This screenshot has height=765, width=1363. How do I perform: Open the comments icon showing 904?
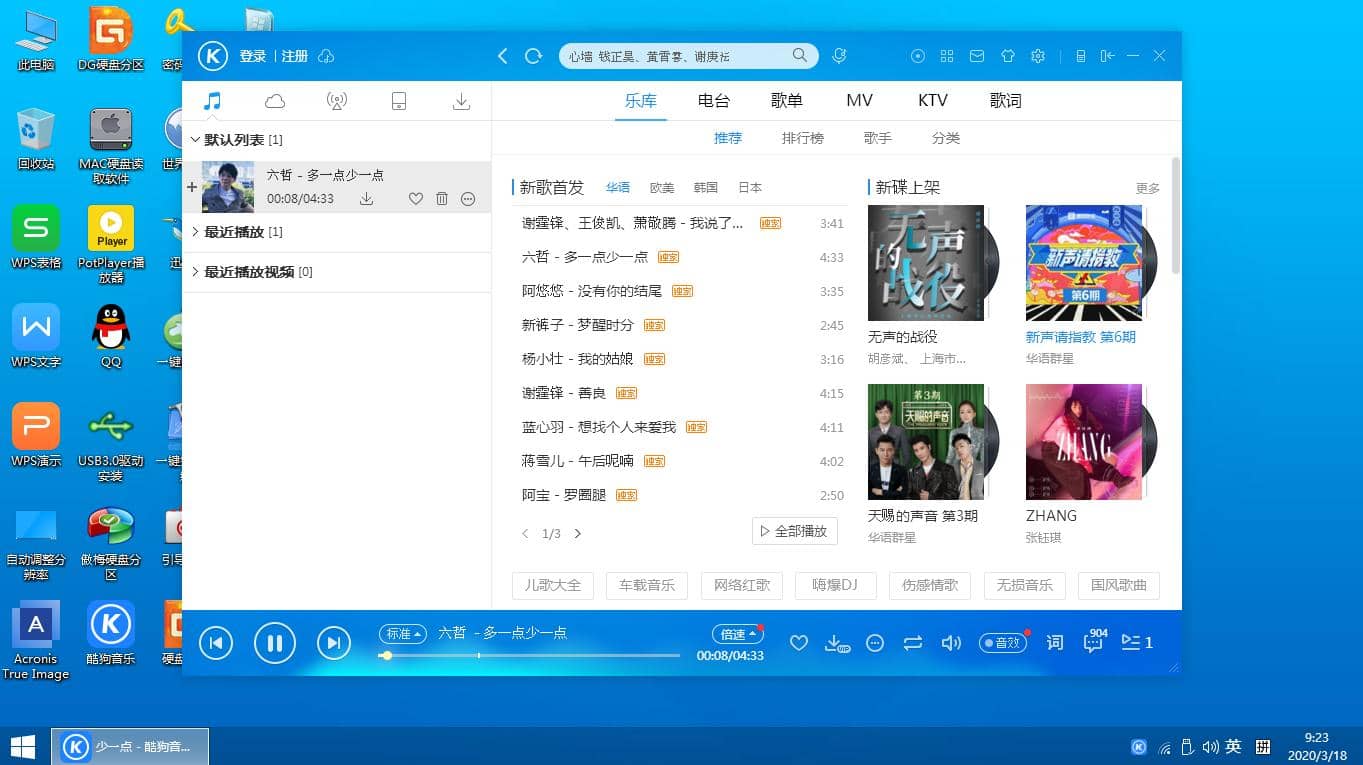point(1093,643)
